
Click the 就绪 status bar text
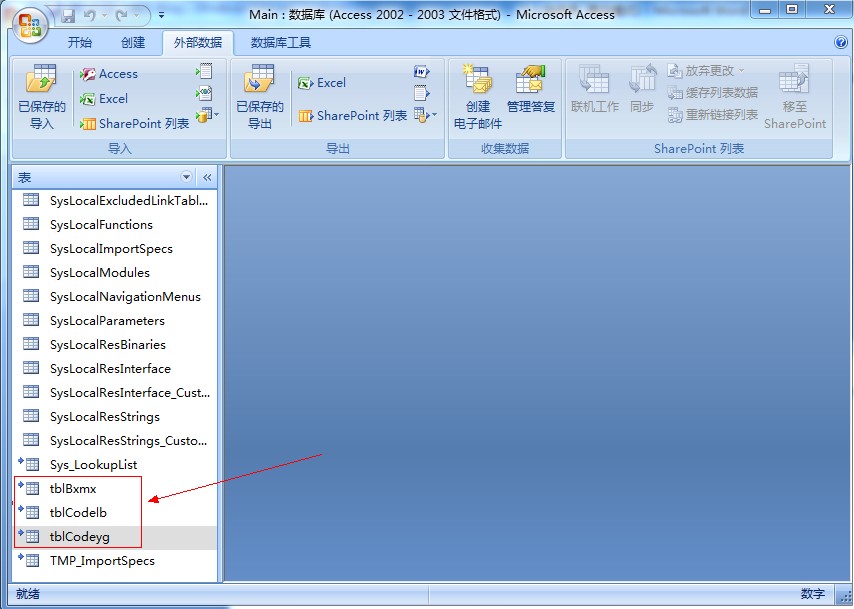point(28,594)
